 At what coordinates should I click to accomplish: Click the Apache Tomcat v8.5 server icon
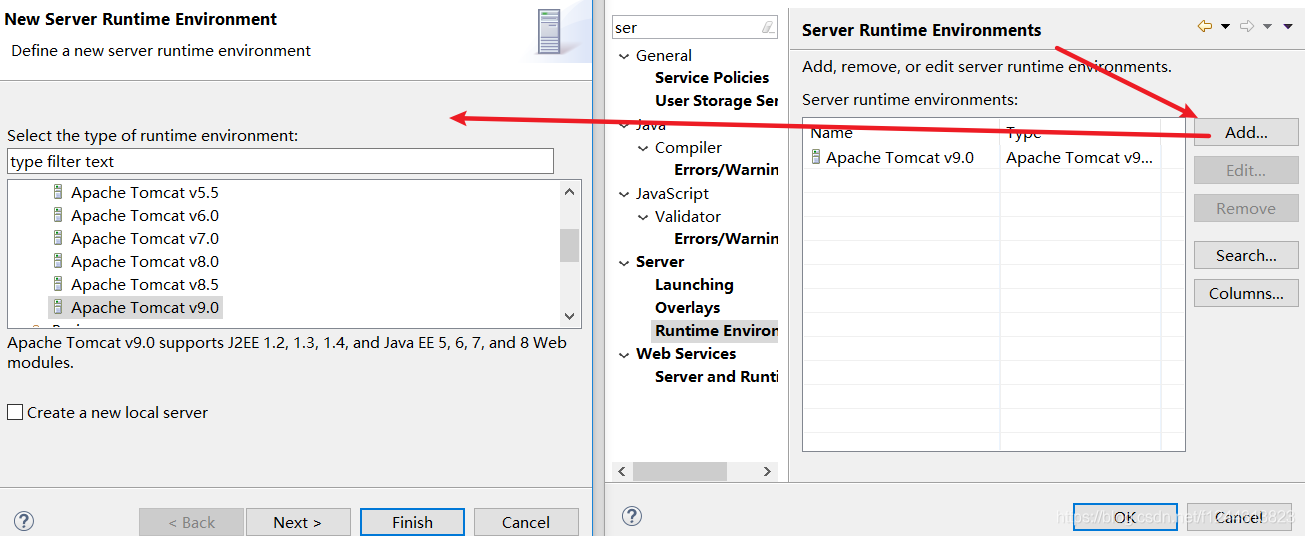[58, 284]
